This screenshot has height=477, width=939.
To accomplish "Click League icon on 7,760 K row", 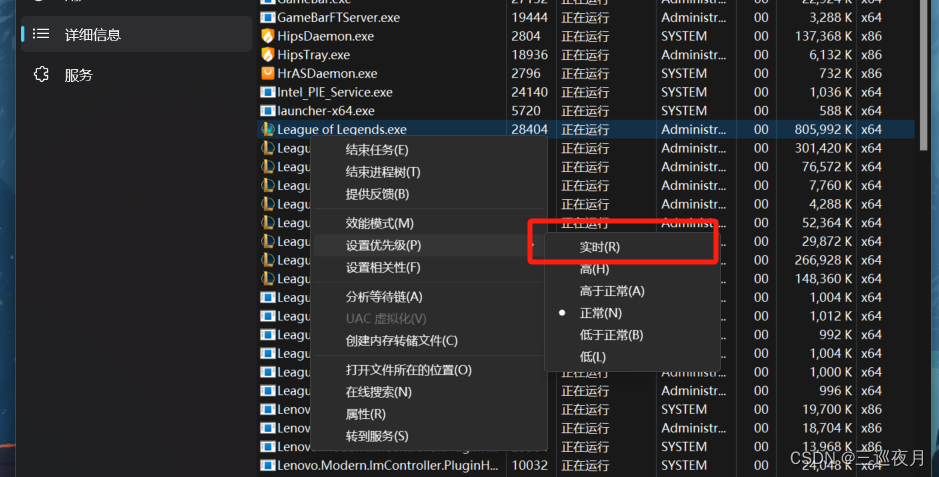I will [x=268, y=186].
